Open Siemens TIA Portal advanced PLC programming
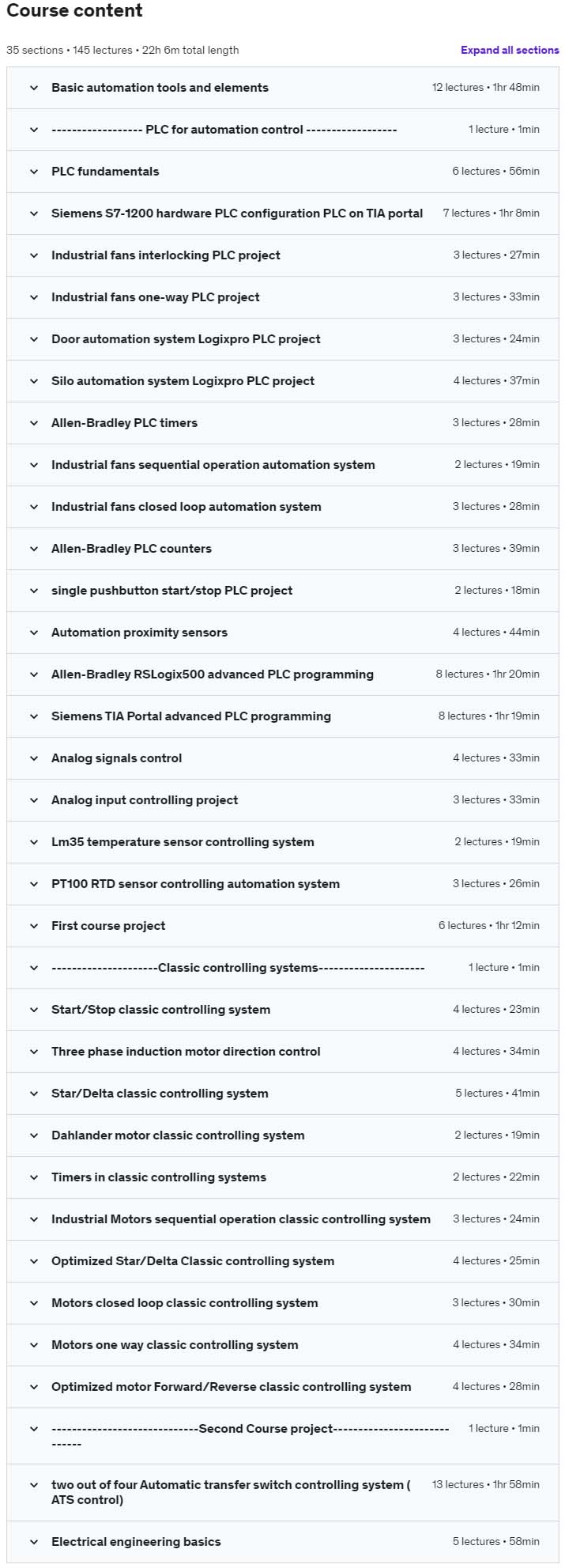This screenshot has width=565, height=1568. [283, 716]
